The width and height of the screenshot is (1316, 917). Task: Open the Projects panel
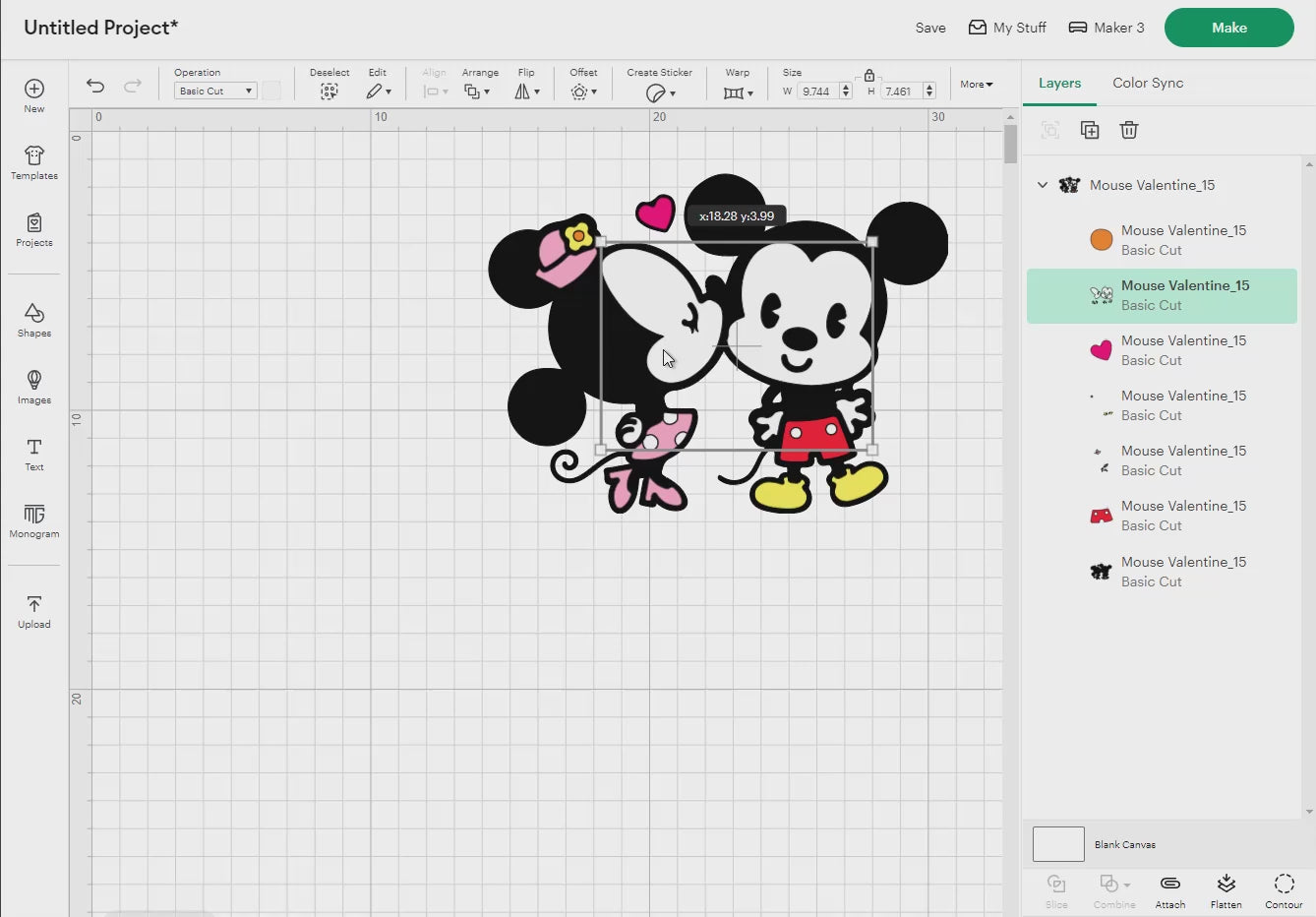click(34, 230)
